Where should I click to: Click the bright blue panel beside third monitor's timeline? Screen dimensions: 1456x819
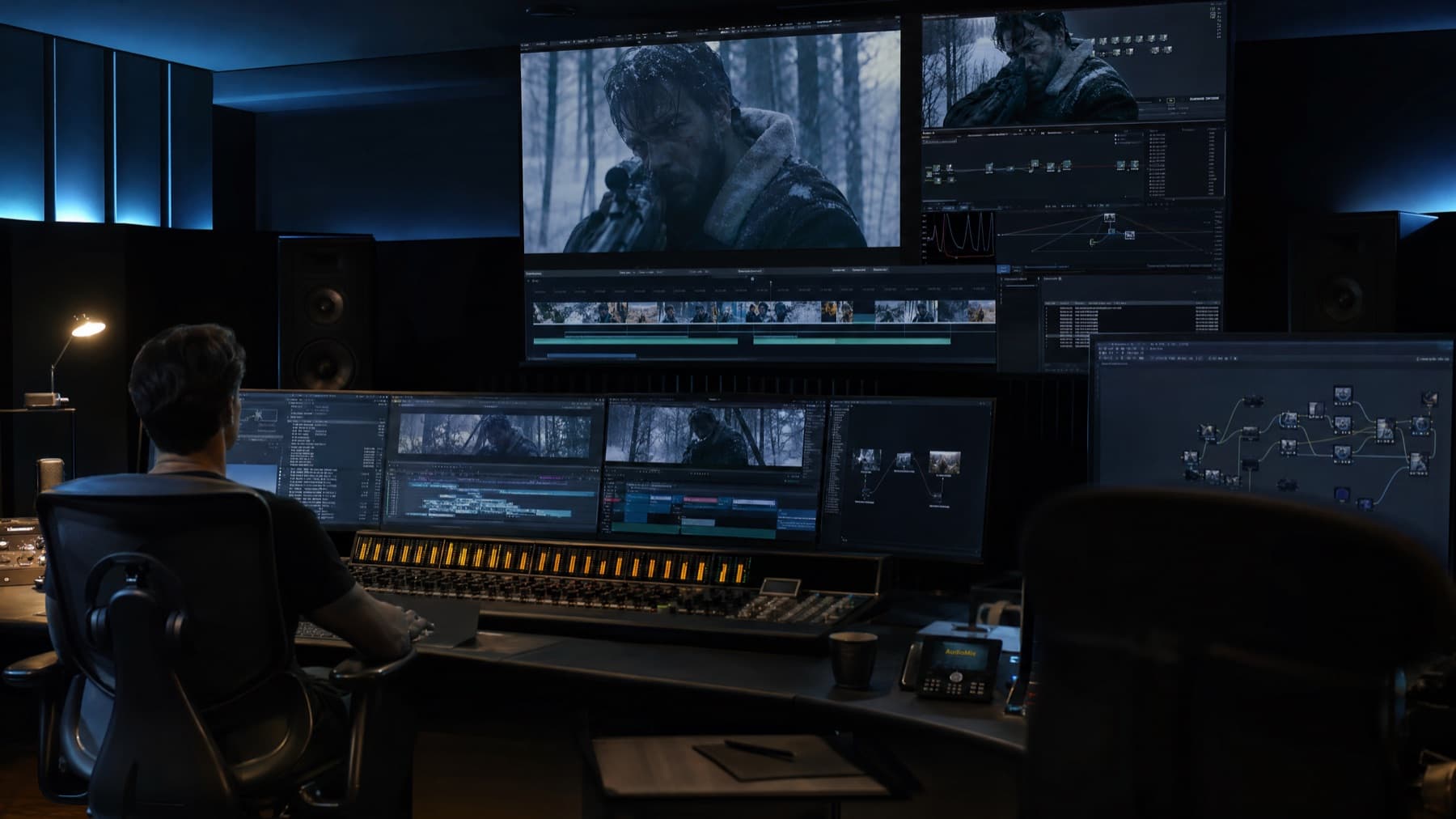[797, 519]
